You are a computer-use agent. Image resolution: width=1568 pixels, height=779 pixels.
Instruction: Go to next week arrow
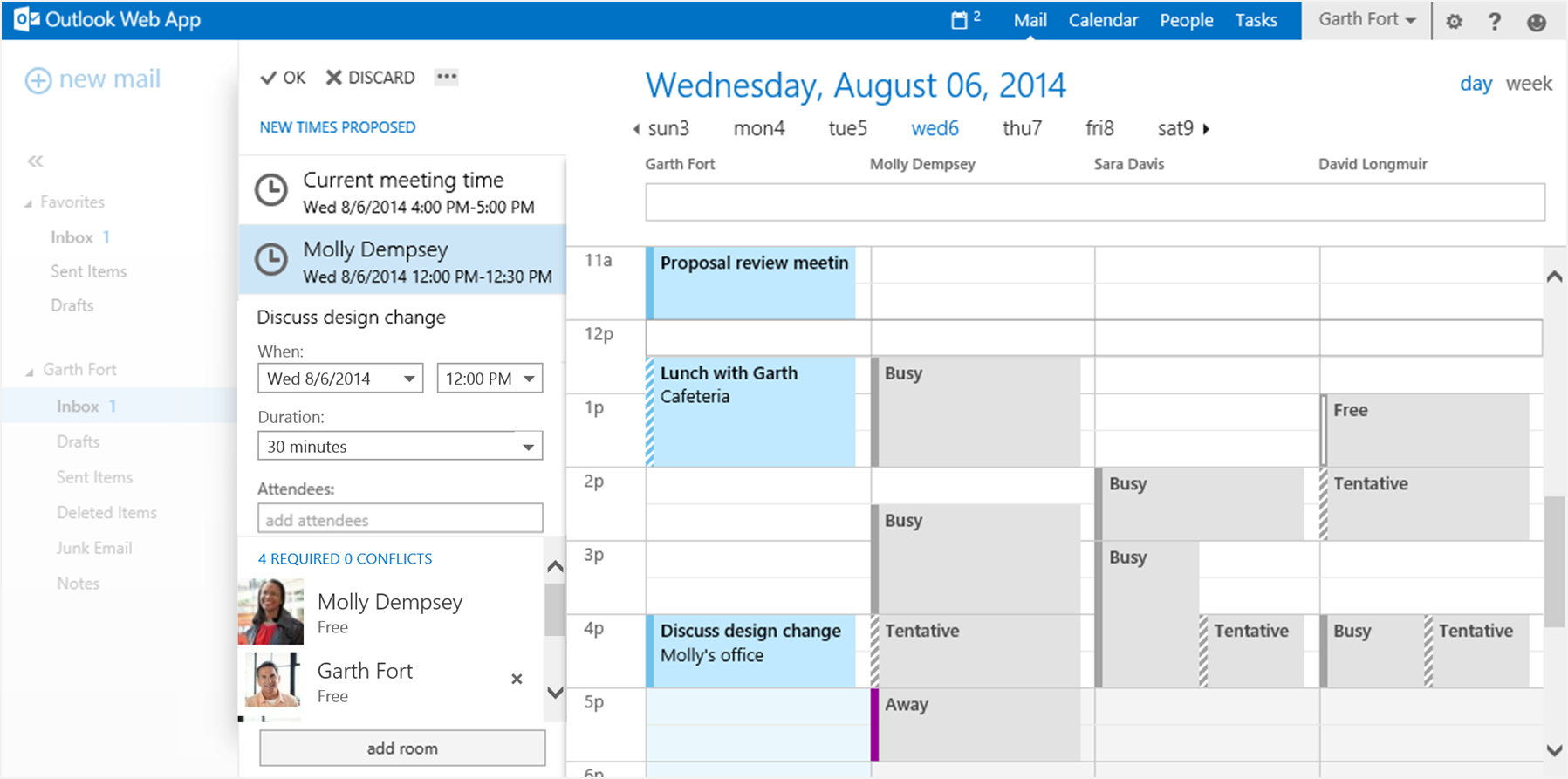(1206, 129)
